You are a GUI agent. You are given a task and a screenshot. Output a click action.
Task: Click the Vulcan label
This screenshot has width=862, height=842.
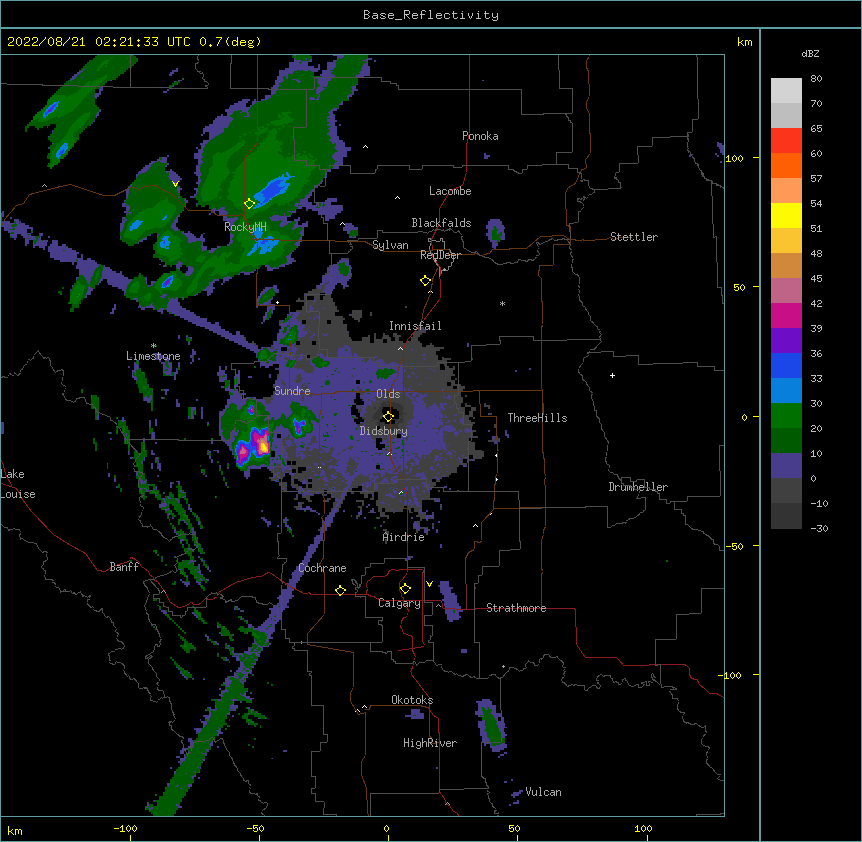pyautogui.click(x=543, y=792)
